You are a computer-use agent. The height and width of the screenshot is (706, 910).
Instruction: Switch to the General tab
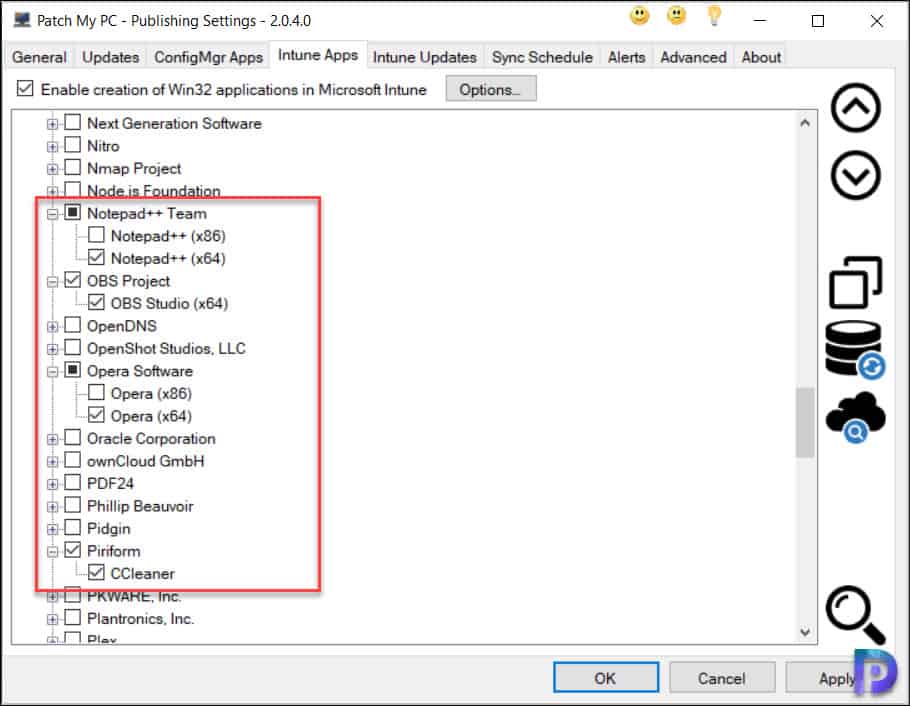pos(39,57)
